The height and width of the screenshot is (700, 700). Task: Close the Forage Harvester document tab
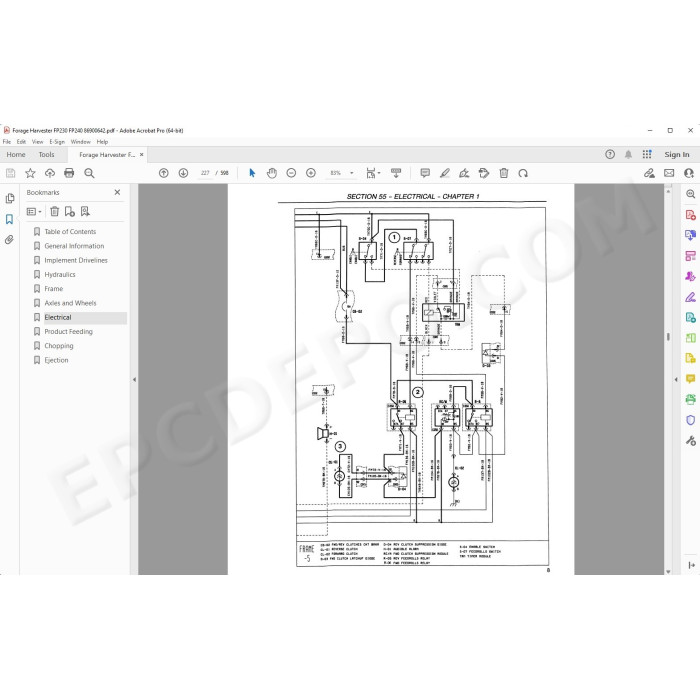tap(142, 154)
